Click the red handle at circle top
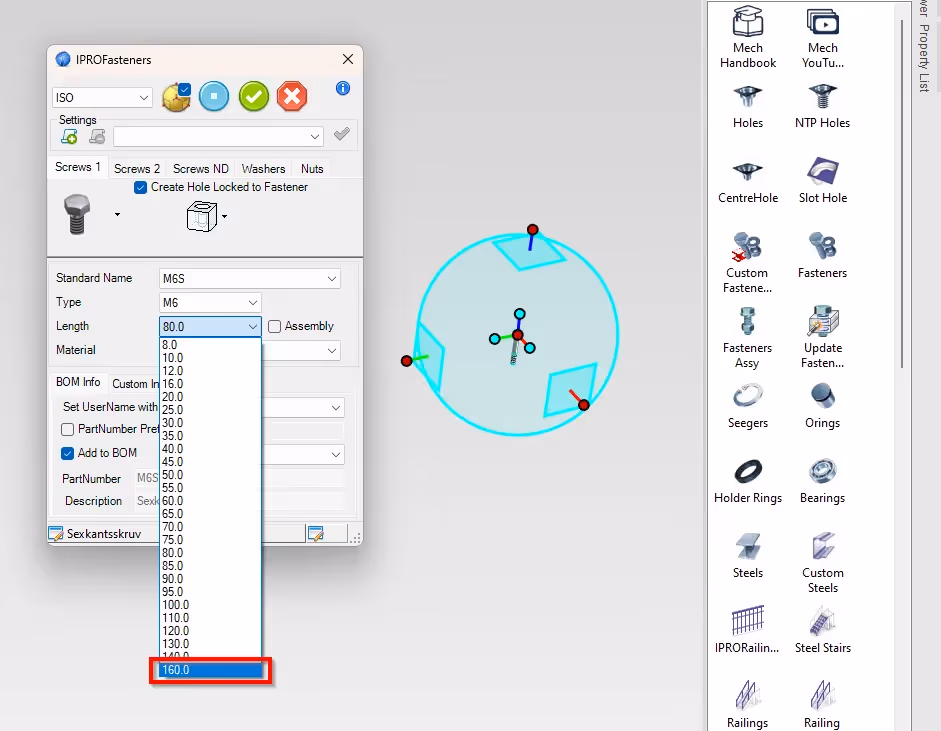This screenshot has width=941, height=731. click(x=532, y=230)
